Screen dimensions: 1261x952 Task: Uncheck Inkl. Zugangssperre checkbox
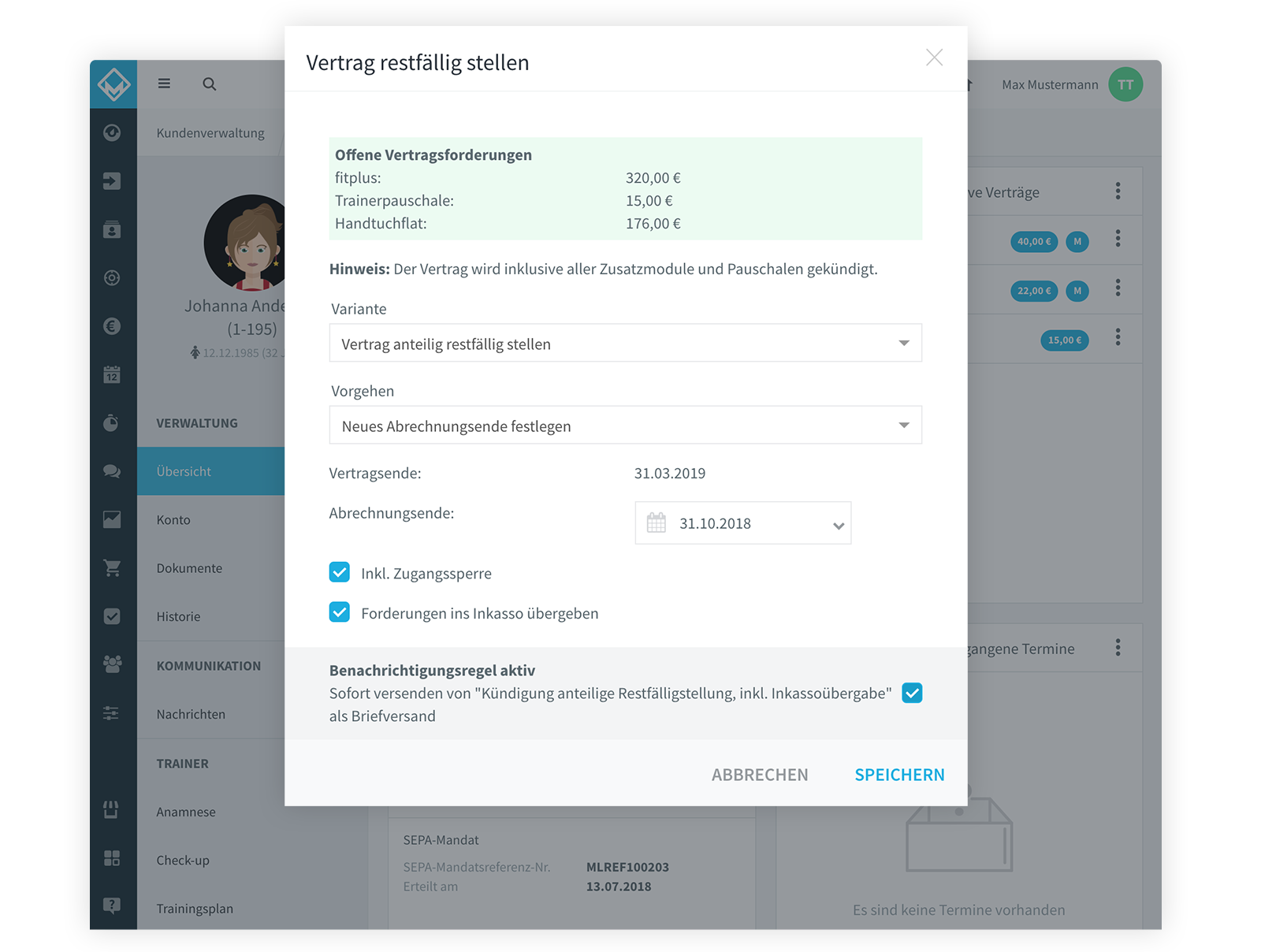(x=340, y=572)
